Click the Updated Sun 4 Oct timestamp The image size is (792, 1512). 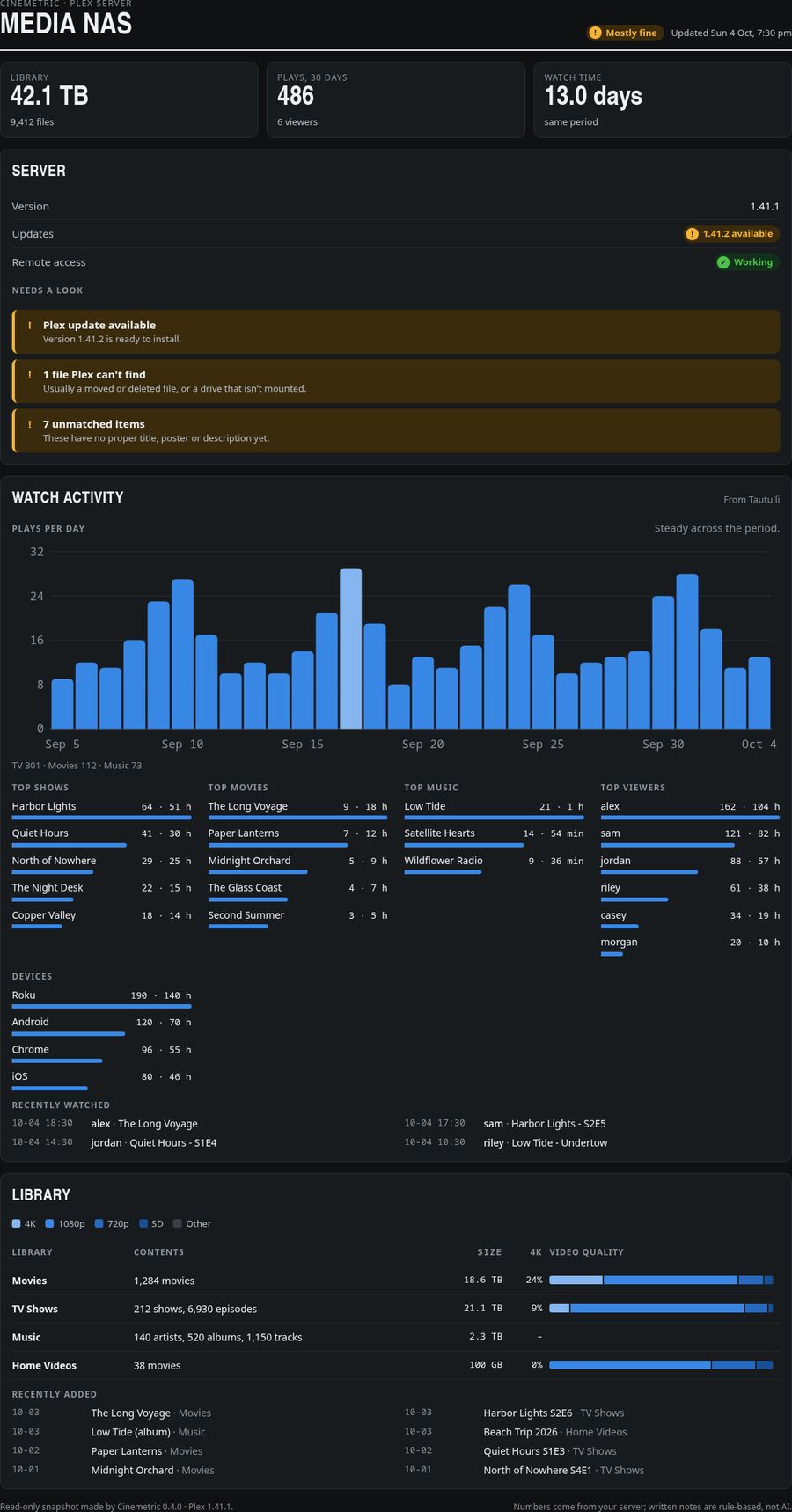point(730,33)
